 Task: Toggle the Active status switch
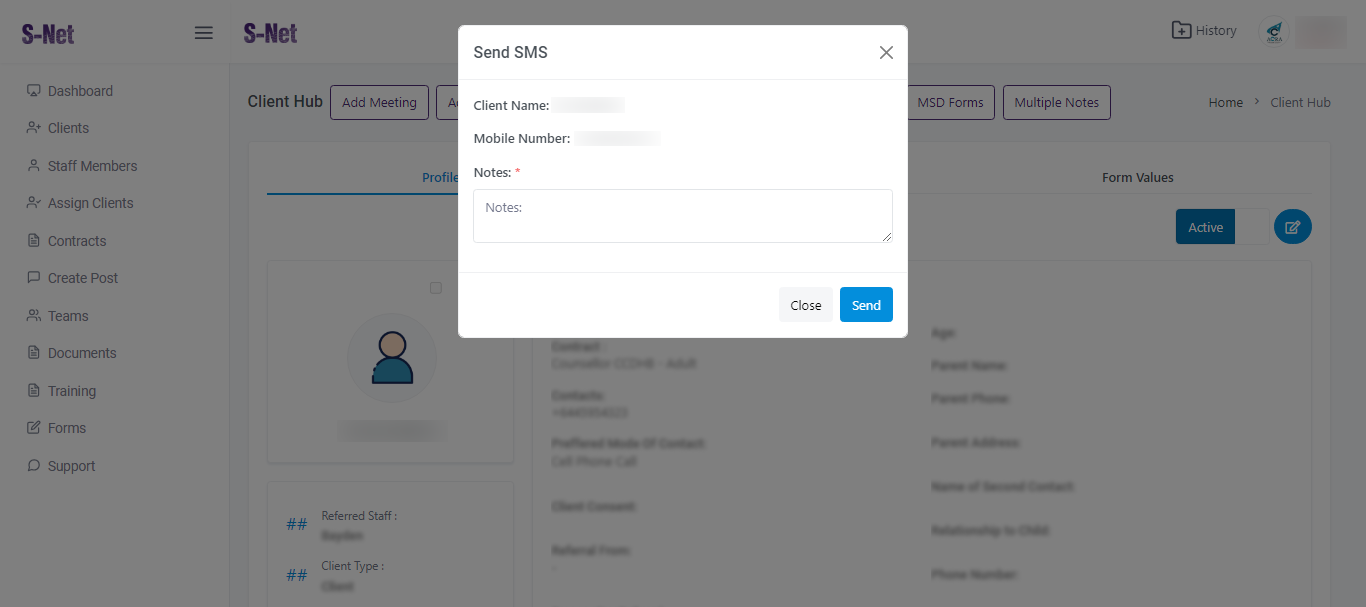pyautogui.click(x=1222, y=227)
